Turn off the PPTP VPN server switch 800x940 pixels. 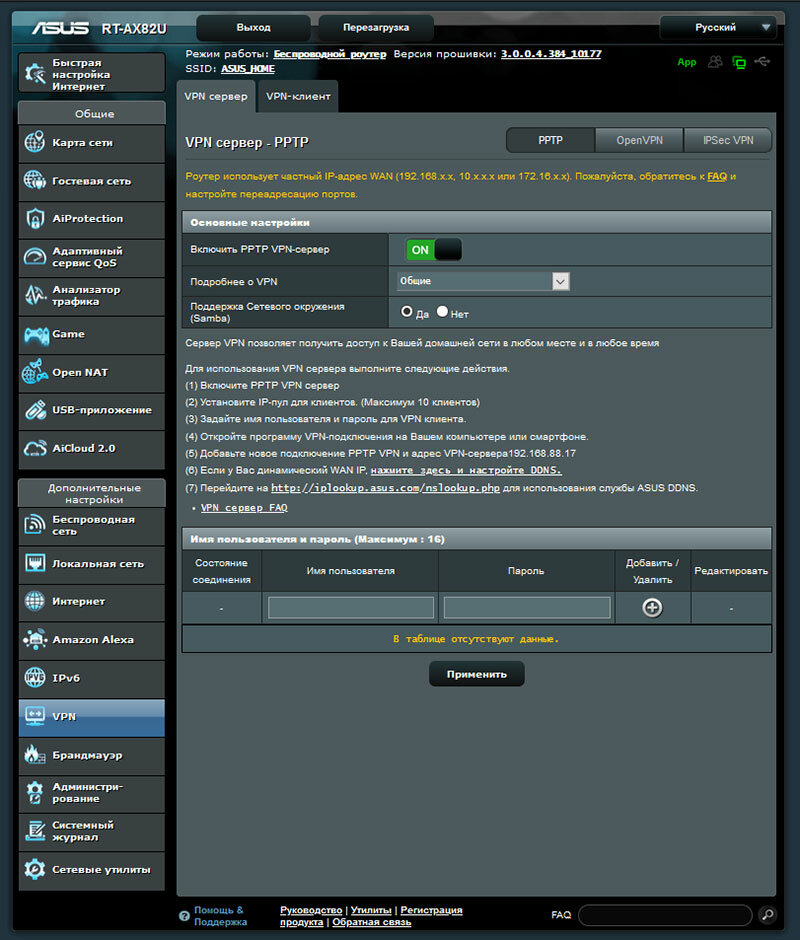(434, 250)
